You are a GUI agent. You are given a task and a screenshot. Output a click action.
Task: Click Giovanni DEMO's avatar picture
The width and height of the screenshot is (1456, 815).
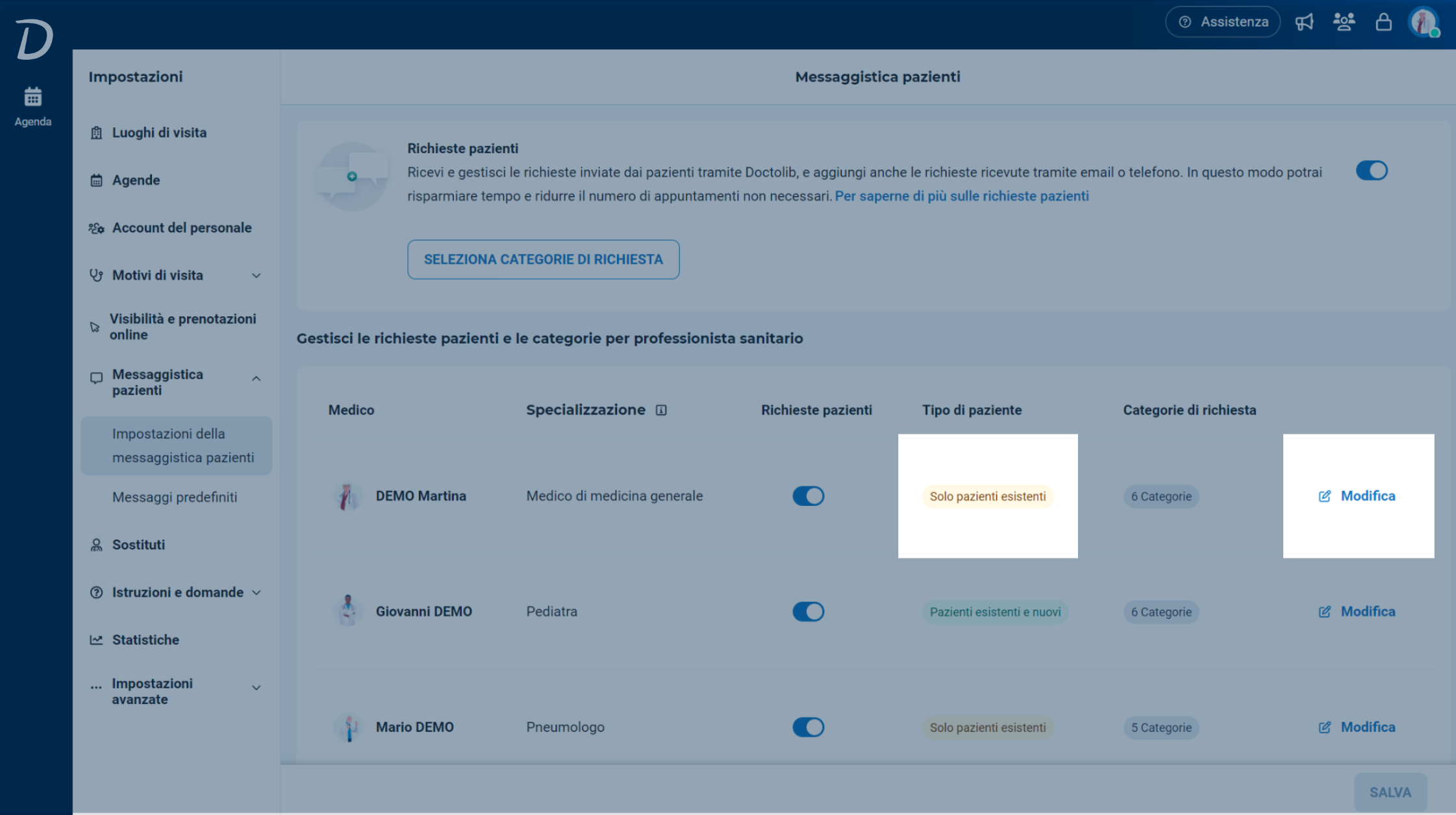click(348, 611)
